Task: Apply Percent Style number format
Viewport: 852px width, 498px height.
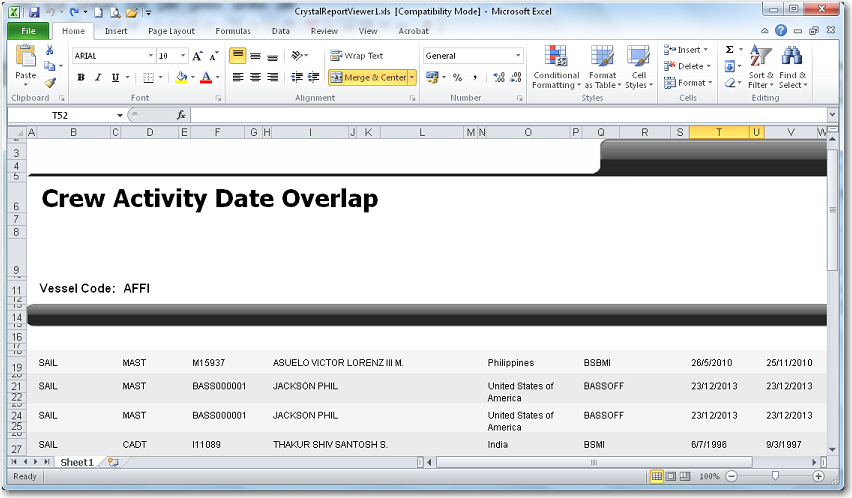Action: [456, 77]
